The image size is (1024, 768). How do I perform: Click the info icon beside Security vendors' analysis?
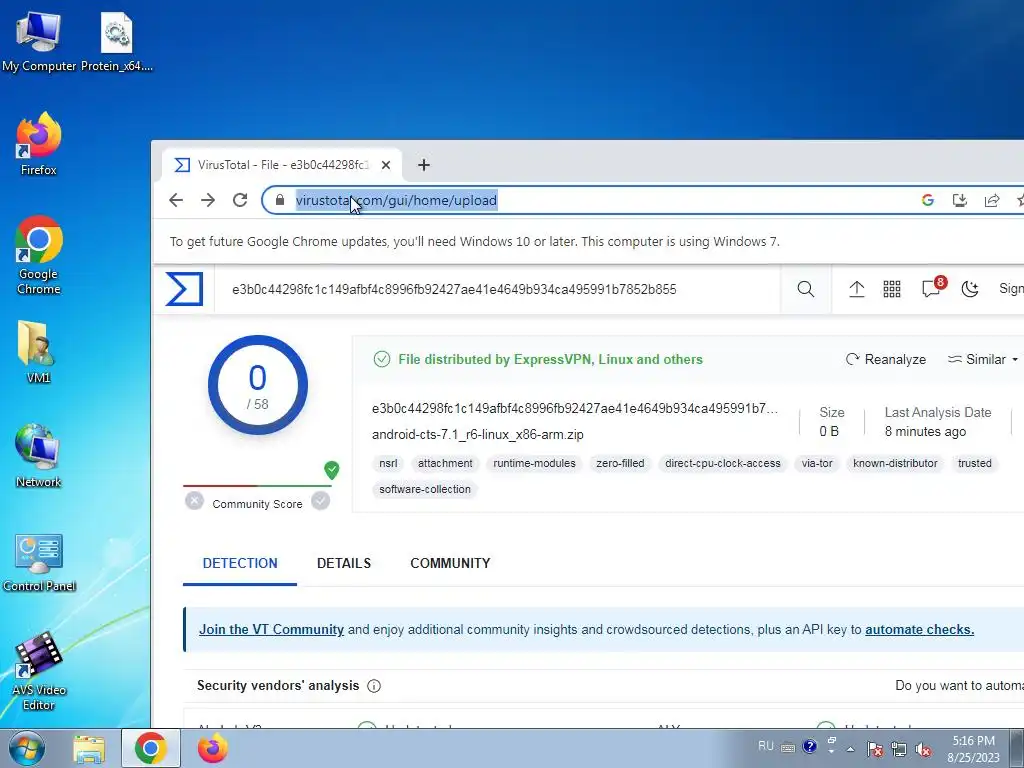coord(374,686)
